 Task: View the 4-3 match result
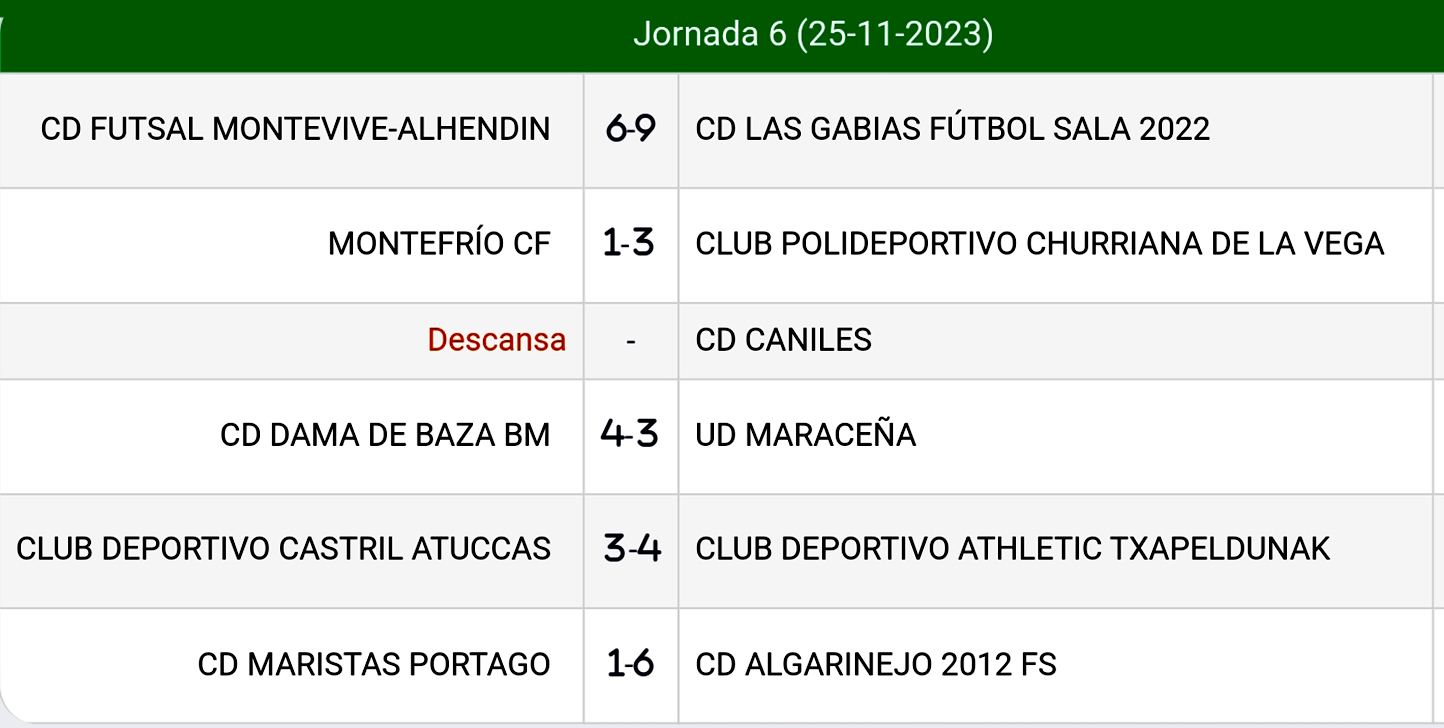630,435
